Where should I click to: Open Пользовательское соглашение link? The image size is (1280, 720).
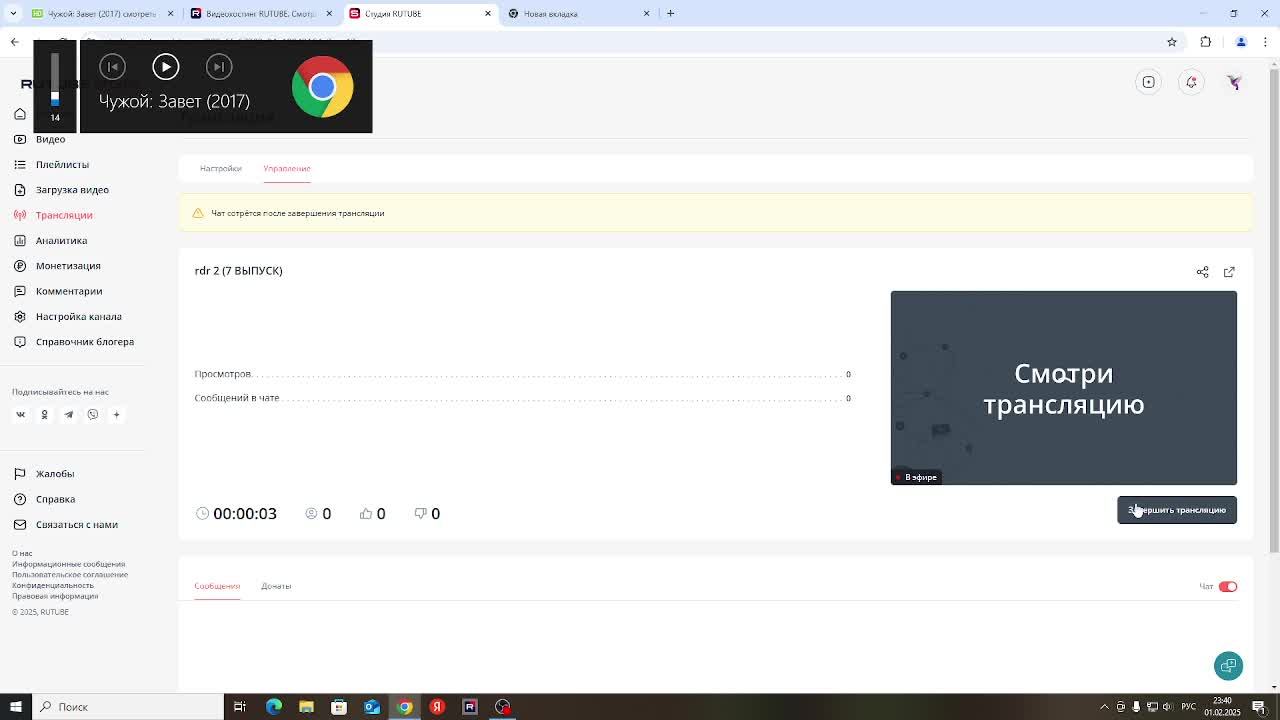(x=70, y=575)
